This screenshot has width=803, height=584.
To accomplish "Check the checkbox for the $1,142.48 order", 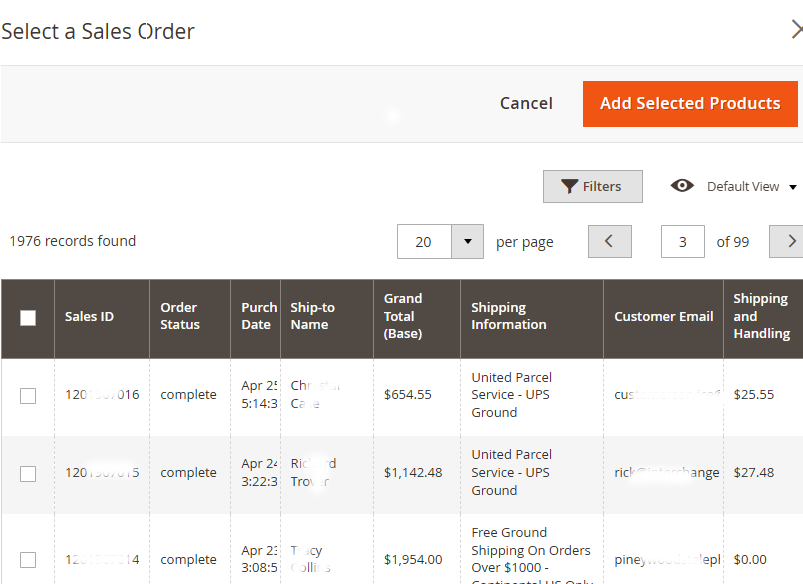I will coord(27,473).
